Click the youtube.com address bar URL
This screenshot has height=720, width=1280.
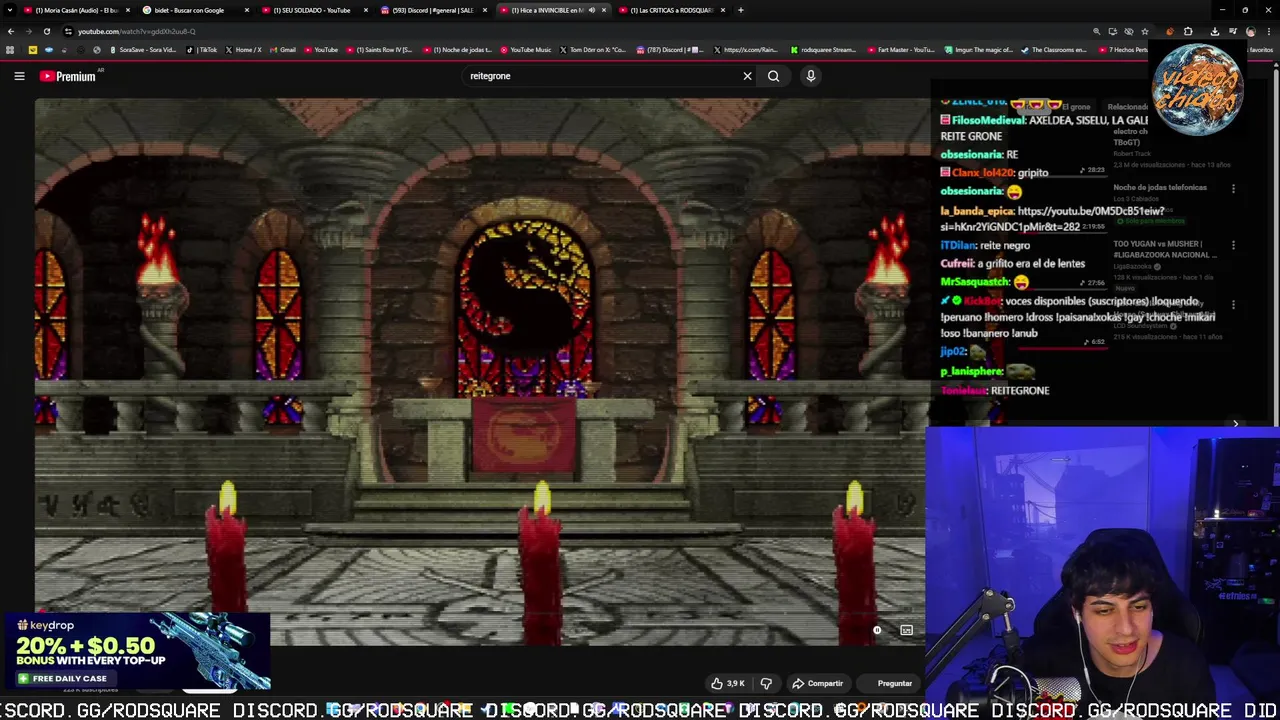click(137, 31)
